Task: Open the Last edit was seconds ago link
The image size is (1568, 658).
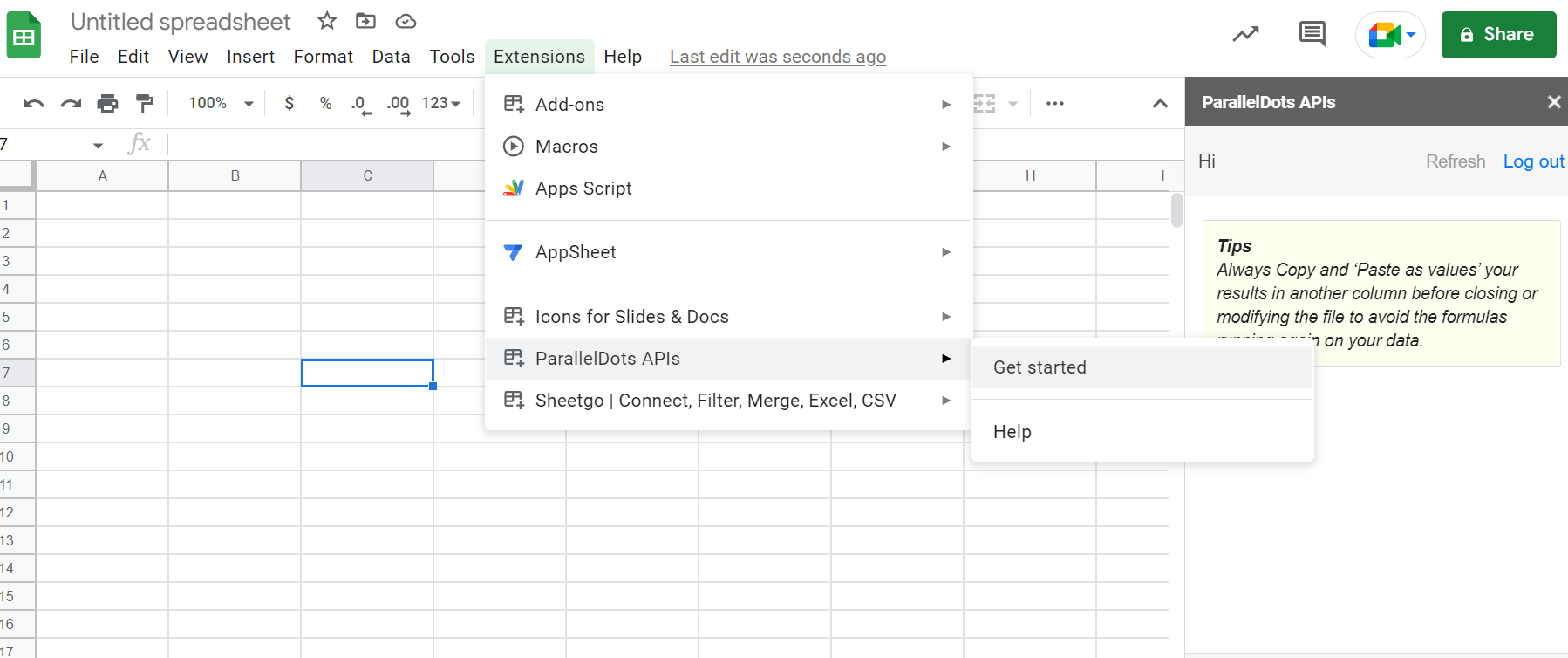Action: click(x=778, y=57)
